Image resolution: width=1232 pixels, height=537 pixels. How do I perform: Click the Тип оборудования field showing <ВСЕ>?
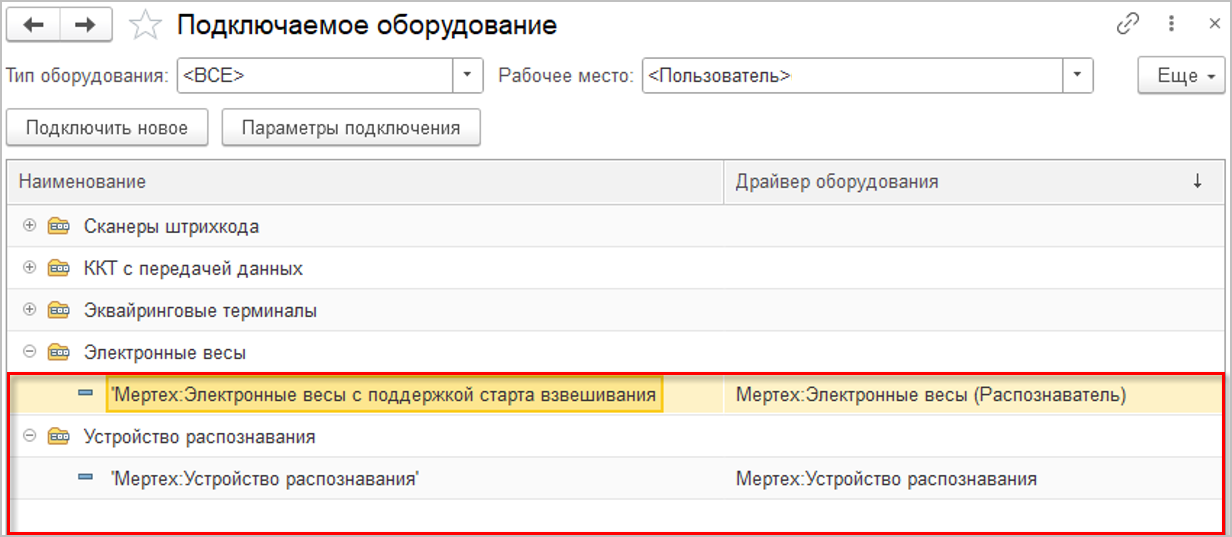point(316,75)
